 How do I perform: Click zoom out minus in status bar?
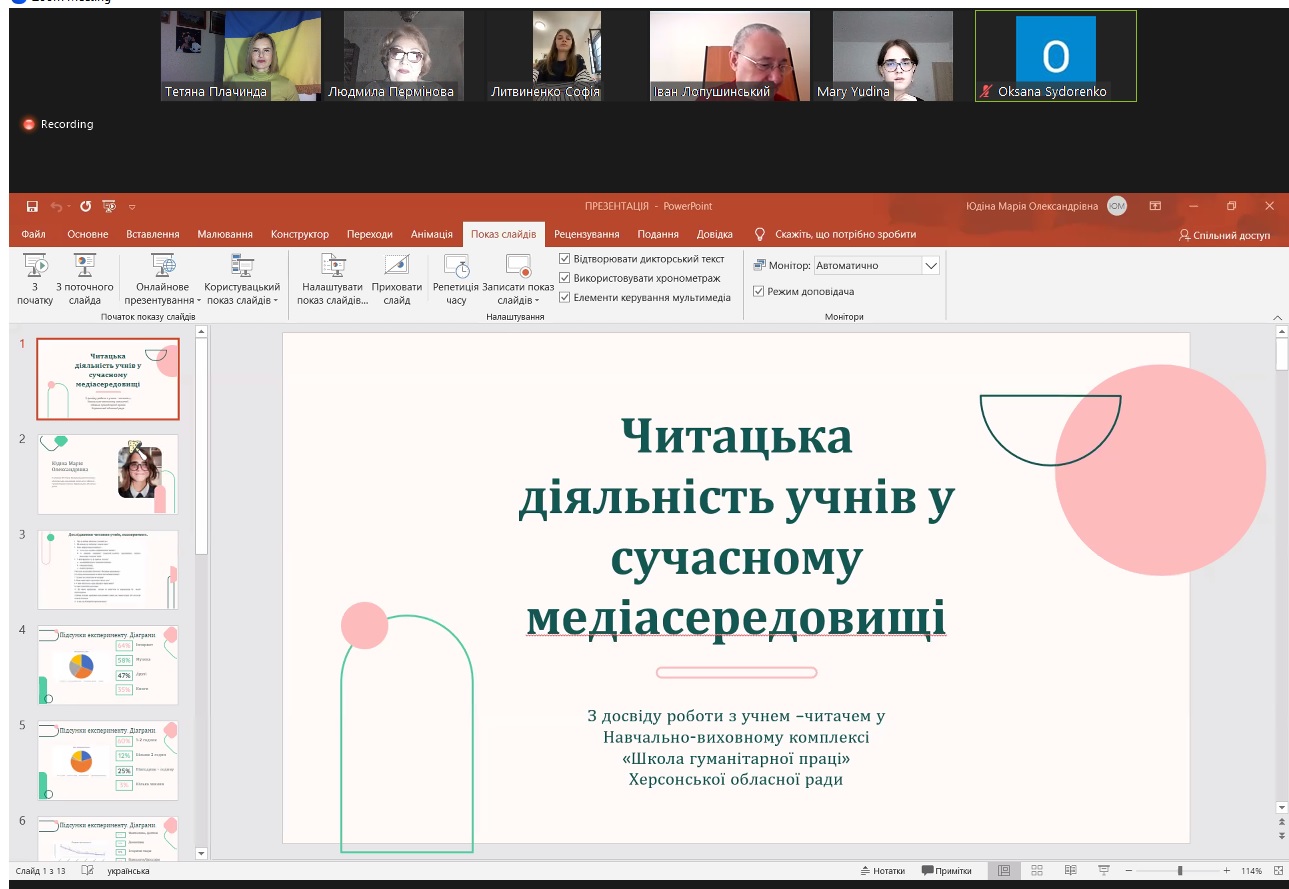tap(1128, 871)
